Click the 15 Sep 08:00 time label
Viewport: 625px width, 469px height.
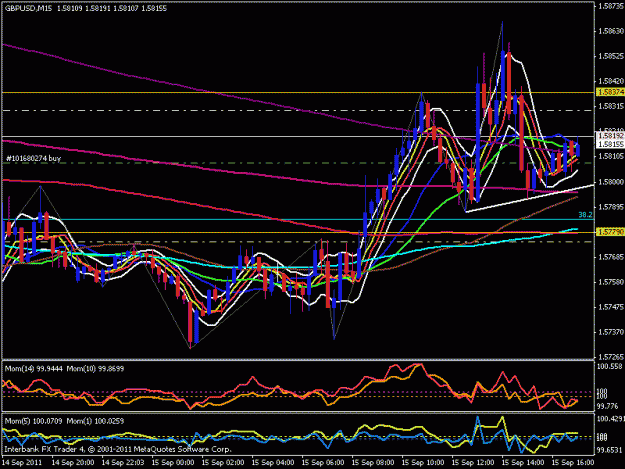373,463
